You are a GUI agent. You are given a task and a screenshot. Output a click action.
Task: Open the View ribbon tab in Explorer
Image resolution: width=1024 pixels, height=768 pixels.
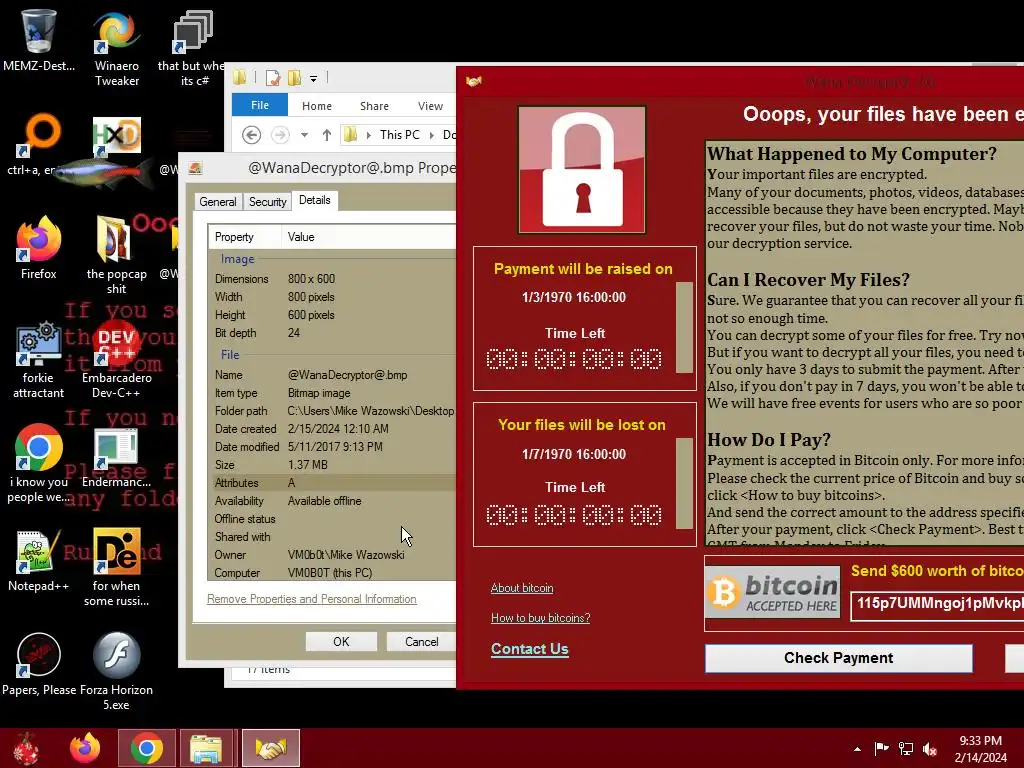tap(430, 106)
